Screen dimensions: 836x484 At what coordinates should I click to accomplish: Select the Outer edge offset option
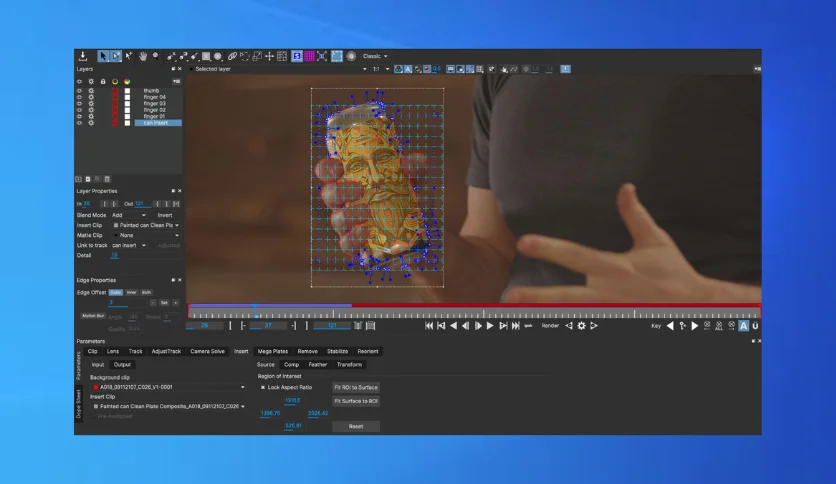click(116, 293)
